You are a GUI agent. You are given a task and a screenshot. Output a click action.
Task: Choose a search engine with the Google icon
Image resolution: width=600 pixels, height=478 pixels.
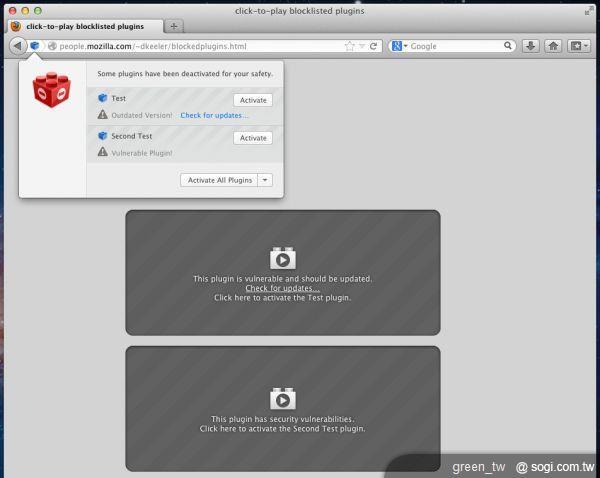[397, 46]
